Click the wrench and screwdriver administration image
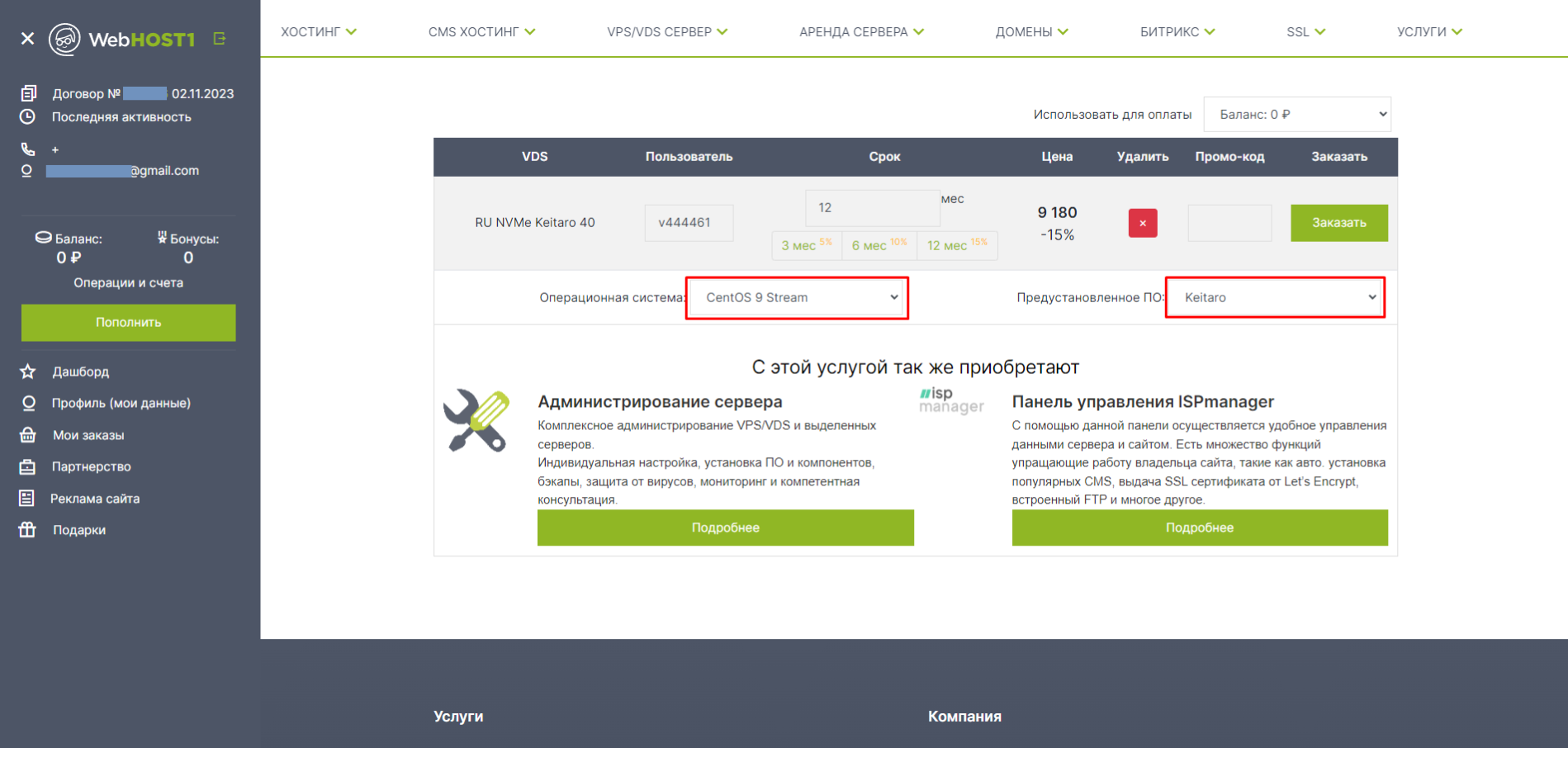The image size is (1568, 757). point(476,420)
